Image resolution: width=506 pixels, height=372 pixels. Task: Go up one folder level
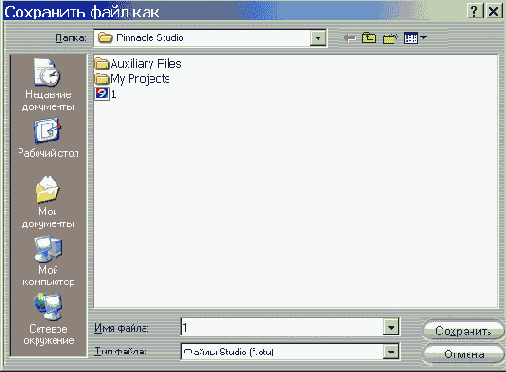coord(369,38)
